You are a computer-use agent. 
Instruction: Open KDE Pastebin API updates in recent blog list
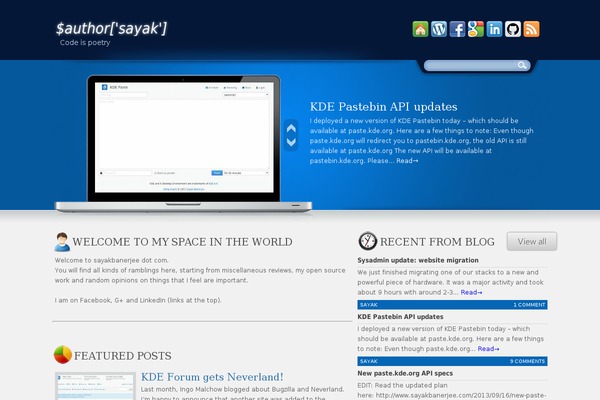point(400,317)
